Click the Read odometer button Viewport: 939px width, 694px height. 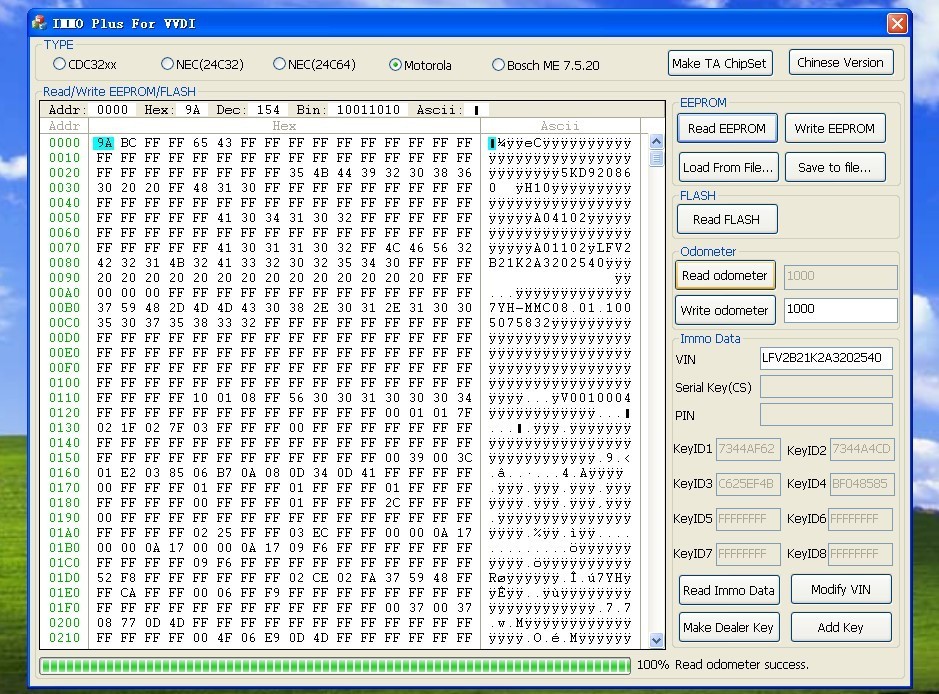(x=725, y=275)
